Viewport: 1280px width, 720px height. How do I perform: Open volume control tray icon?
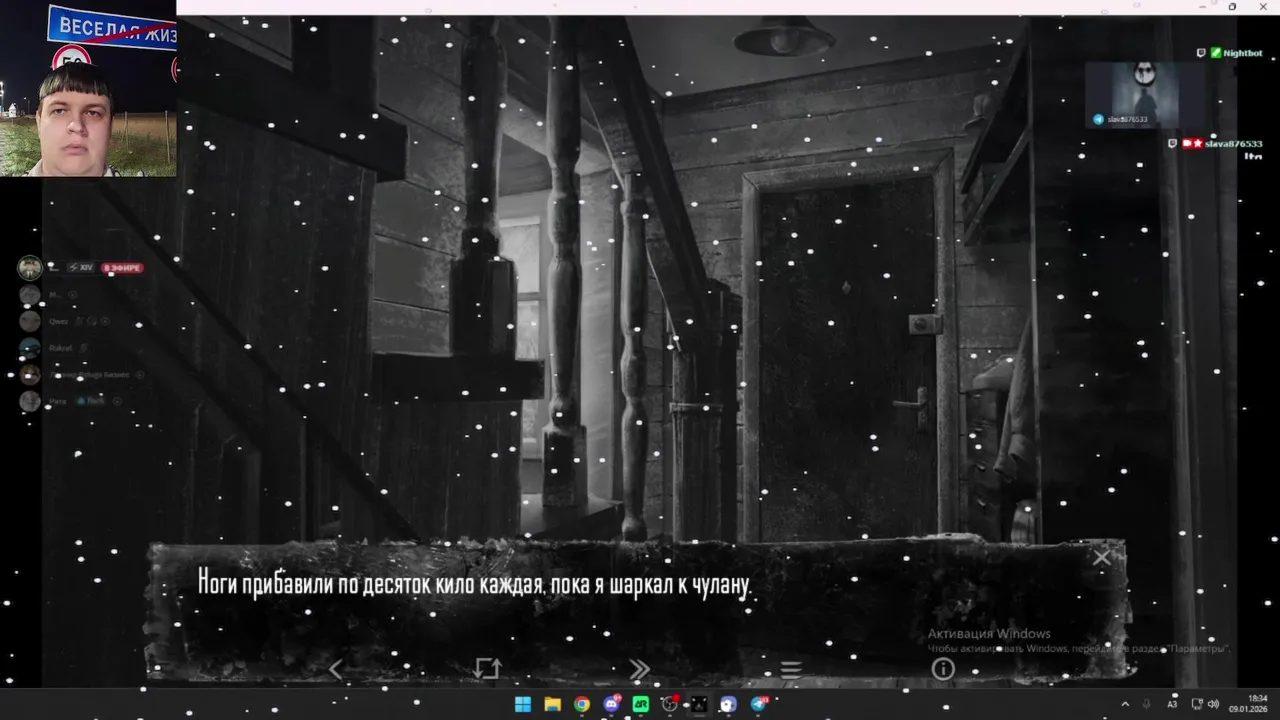pos(1213,704)
